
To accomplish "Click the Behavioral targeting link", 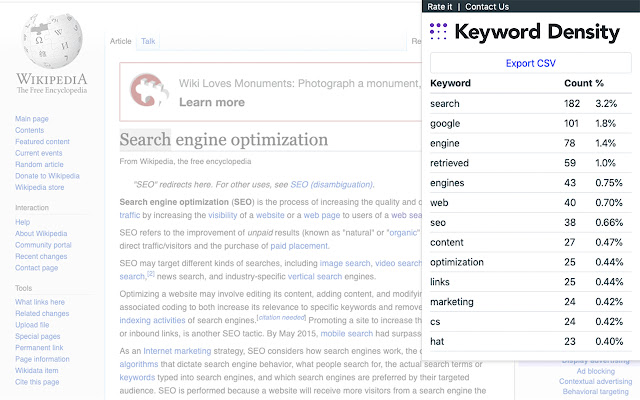I will [596, 391].
